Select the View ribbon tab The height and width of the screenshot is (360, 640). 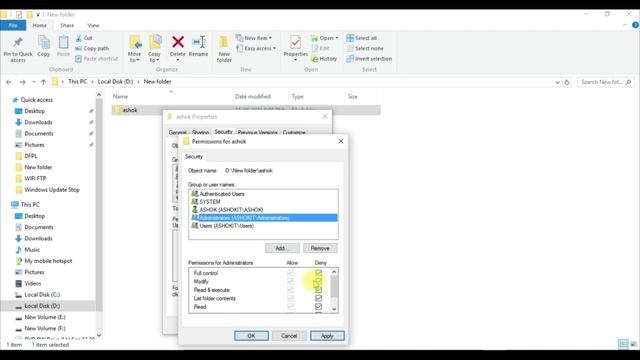pyautogui.click(x=93, y=25)
